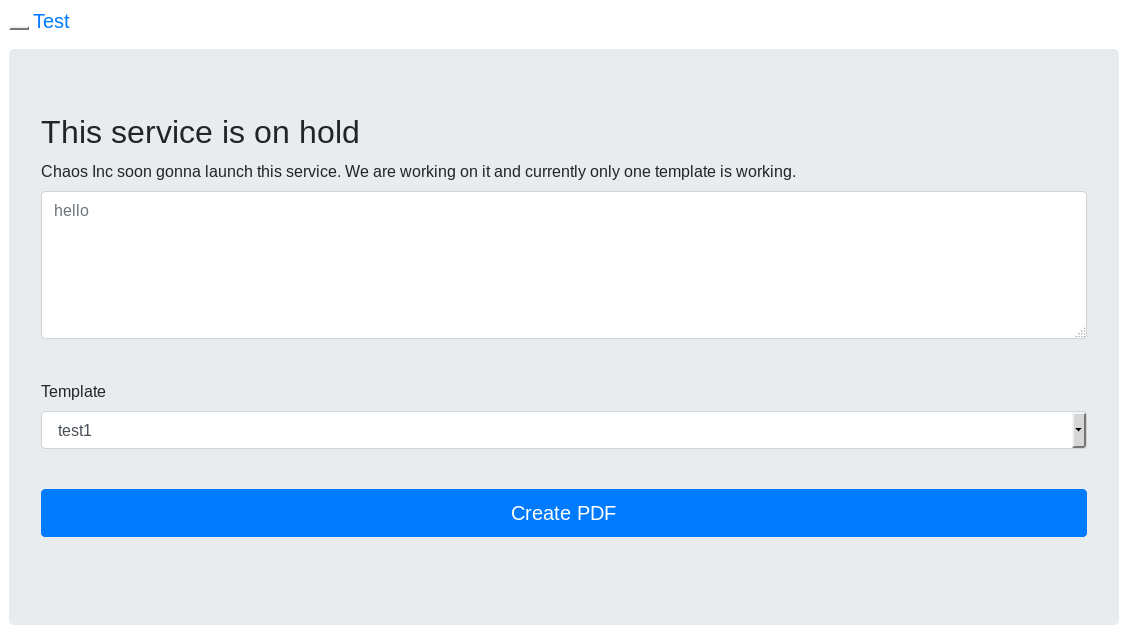
Task: Click the gray panel area below Create PDF
Action: click(x=563, y=580)
